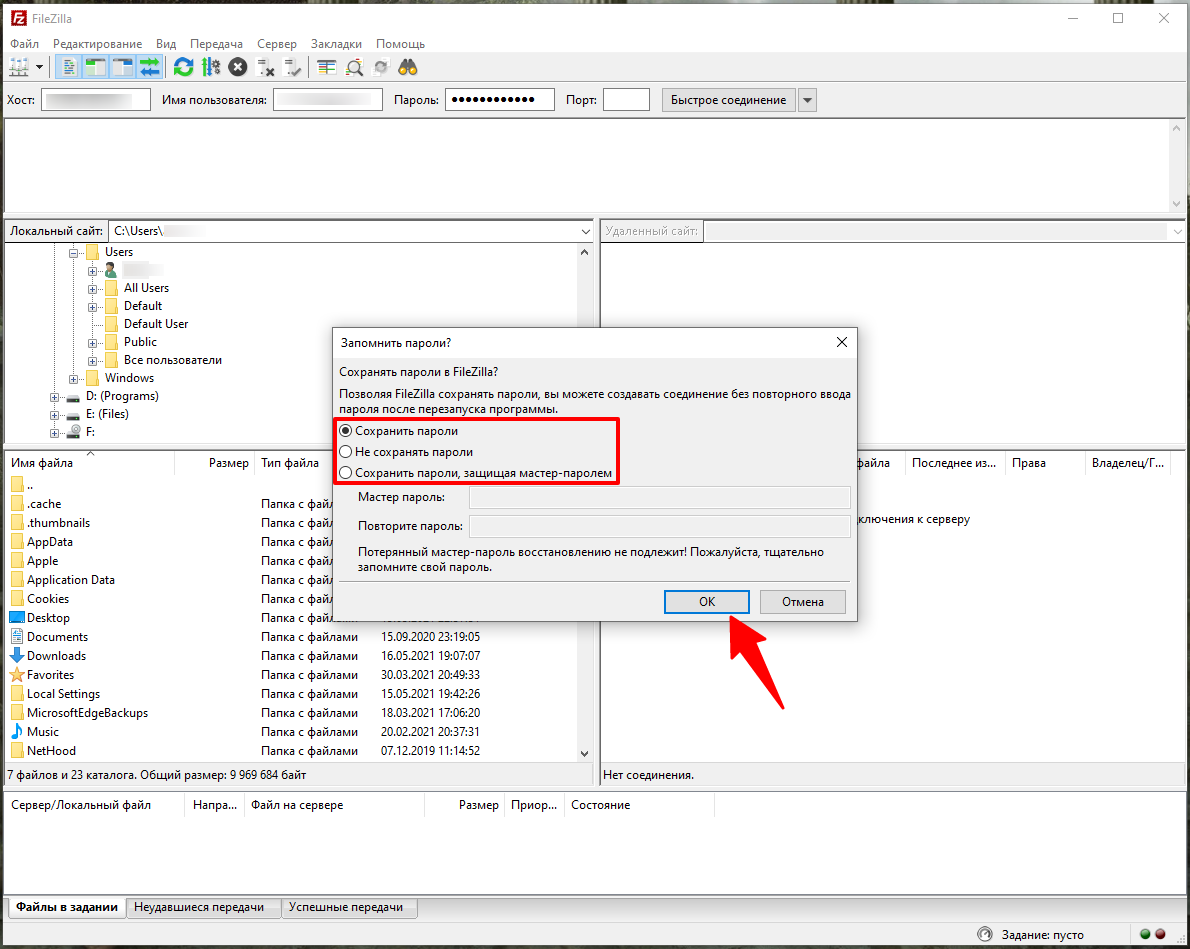Screen dimensions: 1190x949
Task: Expand the D: (Programs) drive node
Action: point(55,396)
